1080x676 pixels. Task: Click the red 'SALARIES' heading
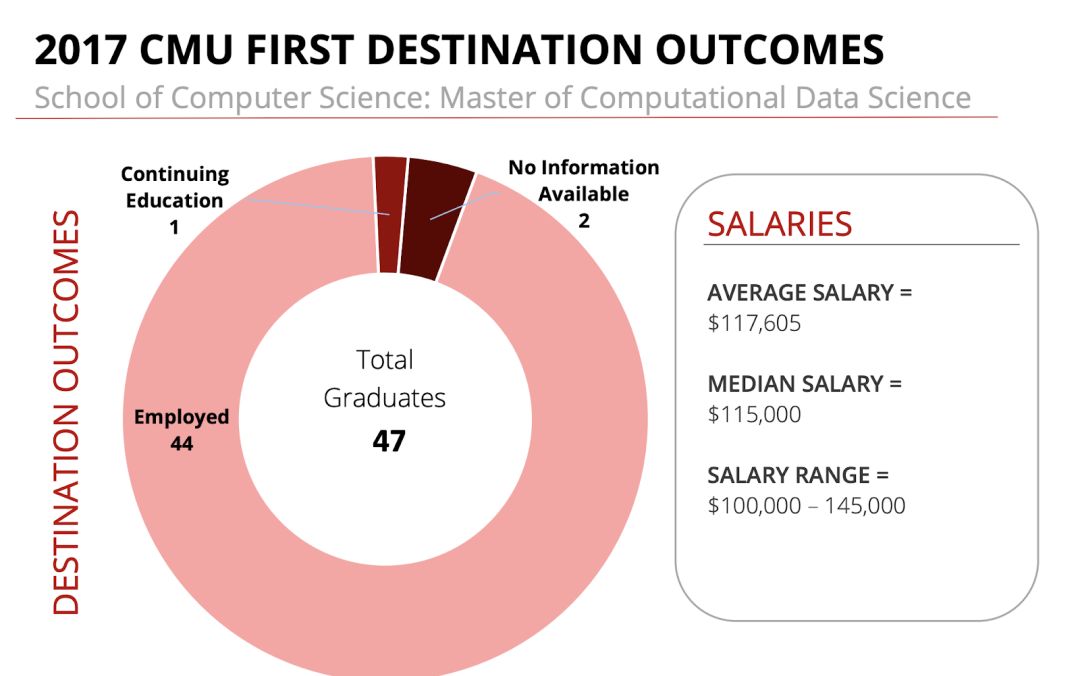[779, 224]
